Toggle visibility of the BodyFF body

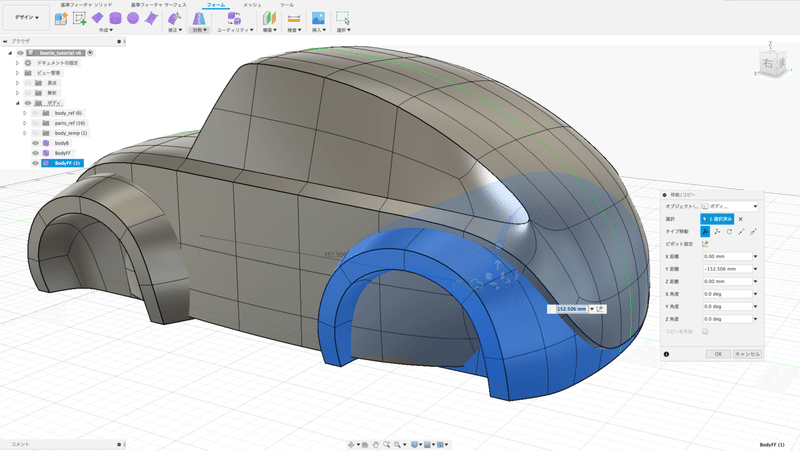point(36,153)
